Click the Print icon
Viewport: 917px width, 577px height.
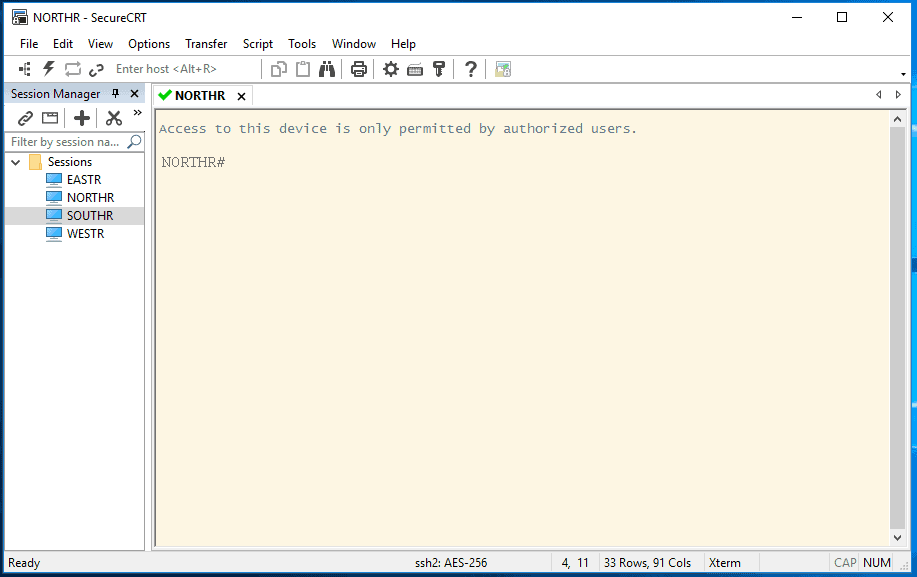(x=358, y=69)
